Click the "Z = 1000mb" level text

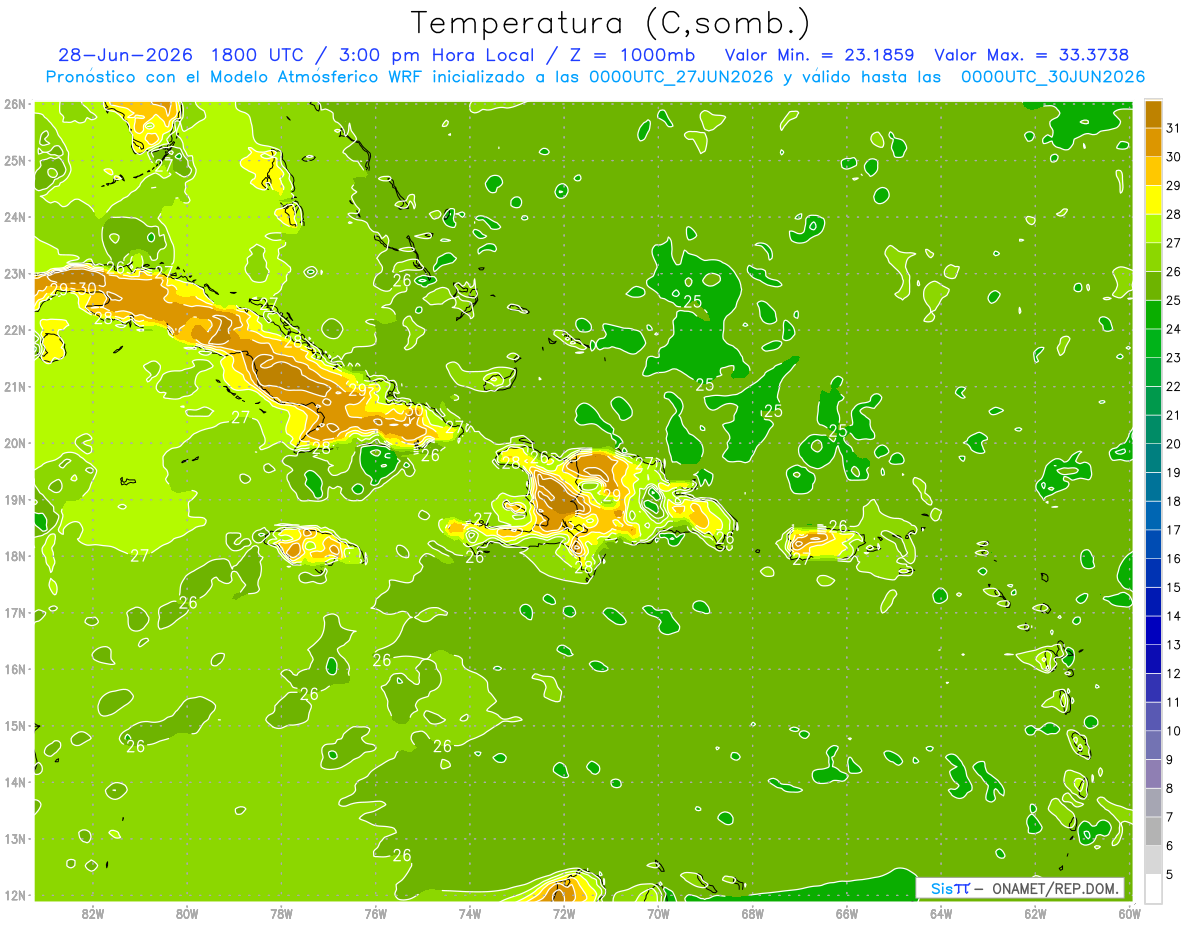[635, 55]
